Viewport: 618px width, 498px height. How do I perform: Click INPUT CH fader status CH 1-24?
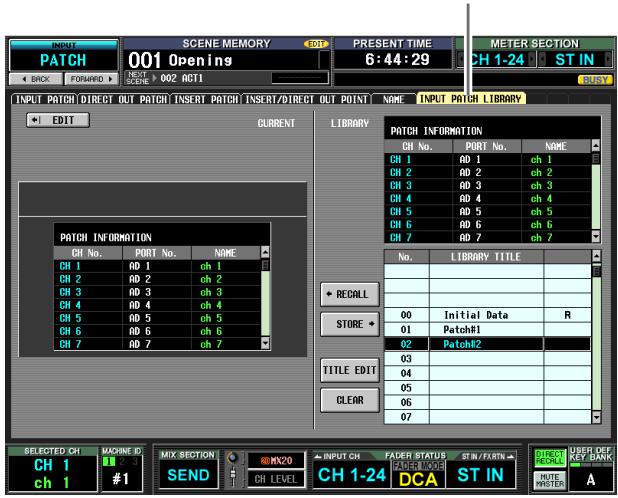[352, 475]
